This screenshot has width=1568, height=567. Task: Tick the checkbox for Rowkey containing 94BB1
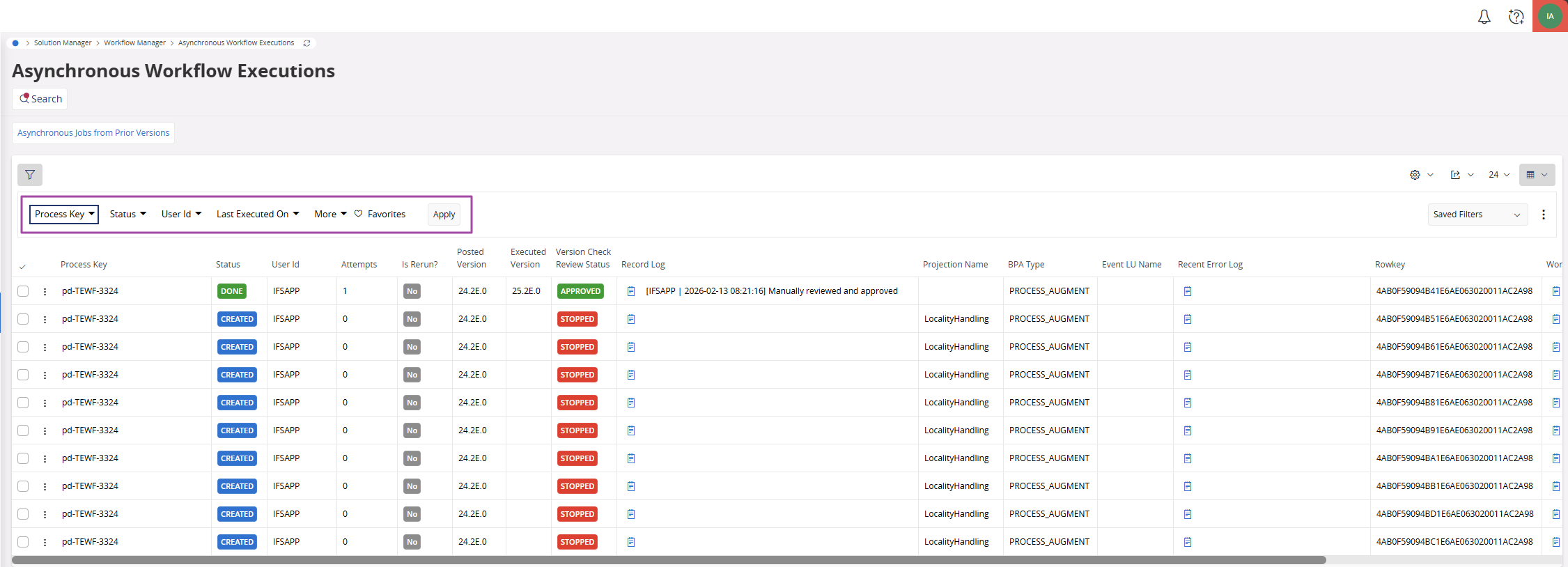(x=23, y=486)
